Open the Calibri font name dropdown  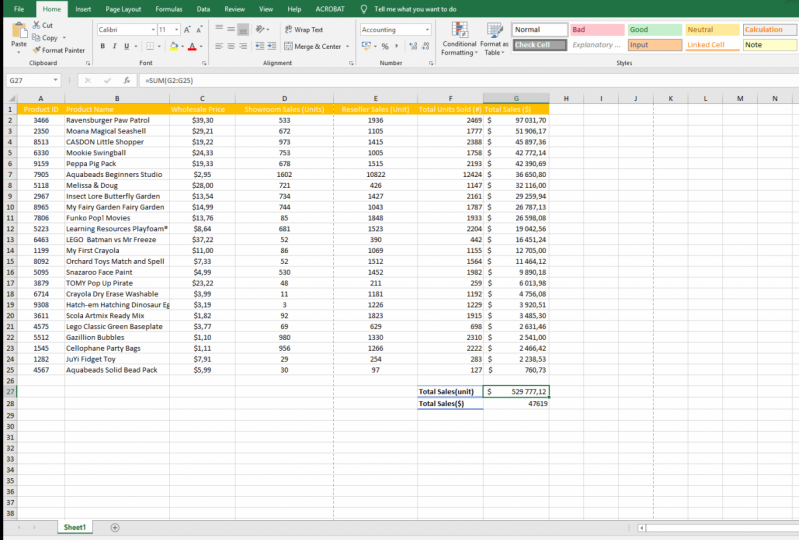[153, 30]
